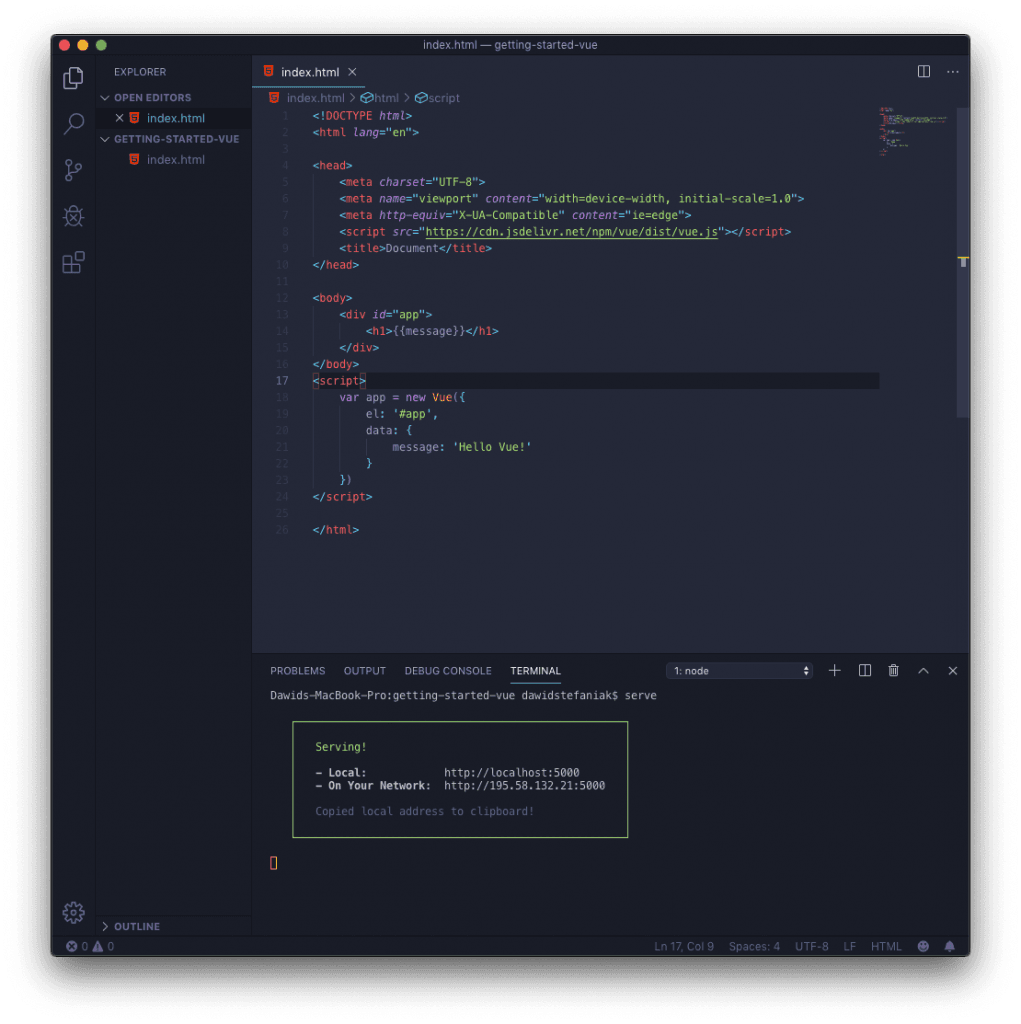The height and width of the screenshot is (1024, 1021).
Task: Open the Source Control view
Action: tap(73, 170)
